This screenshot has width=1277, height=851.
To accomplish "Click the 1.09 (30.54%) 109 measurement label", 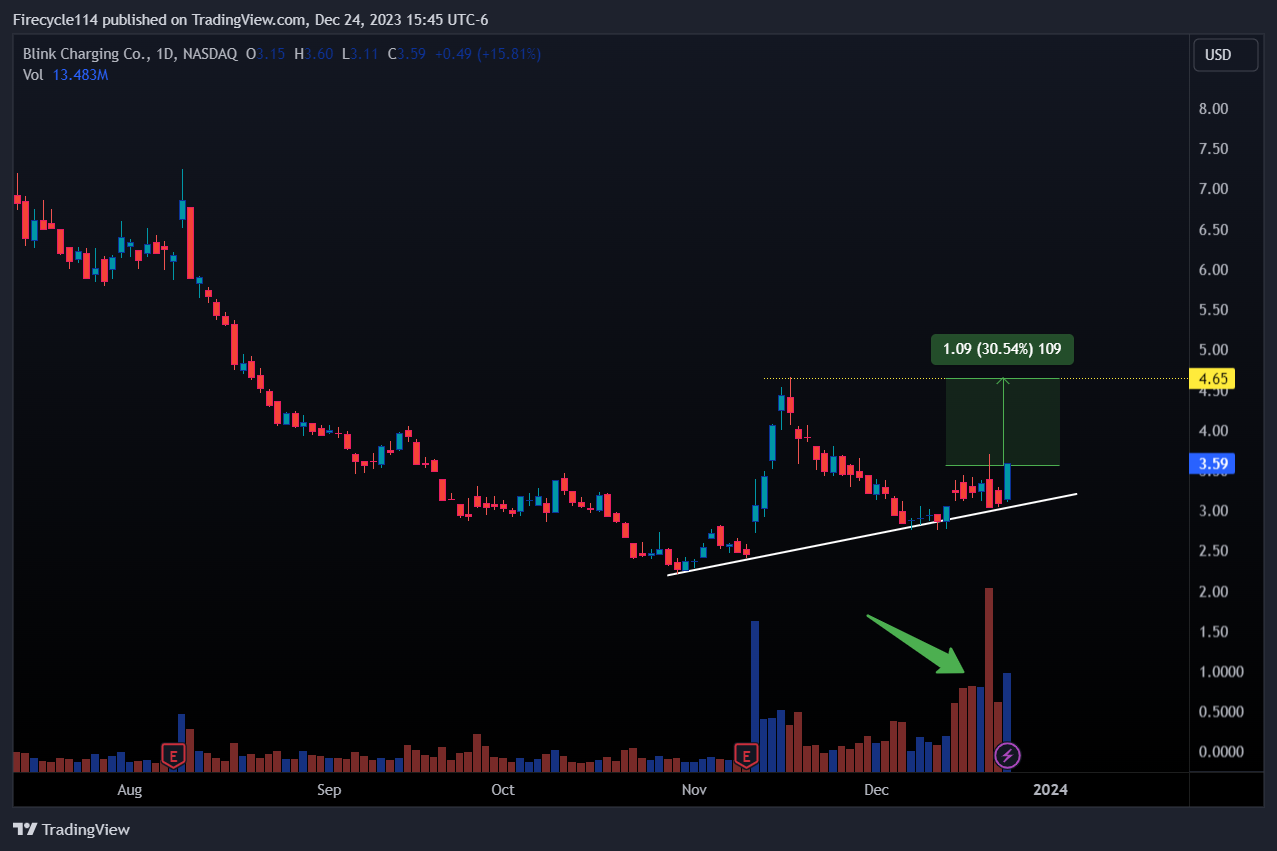I will [1002, 350].
